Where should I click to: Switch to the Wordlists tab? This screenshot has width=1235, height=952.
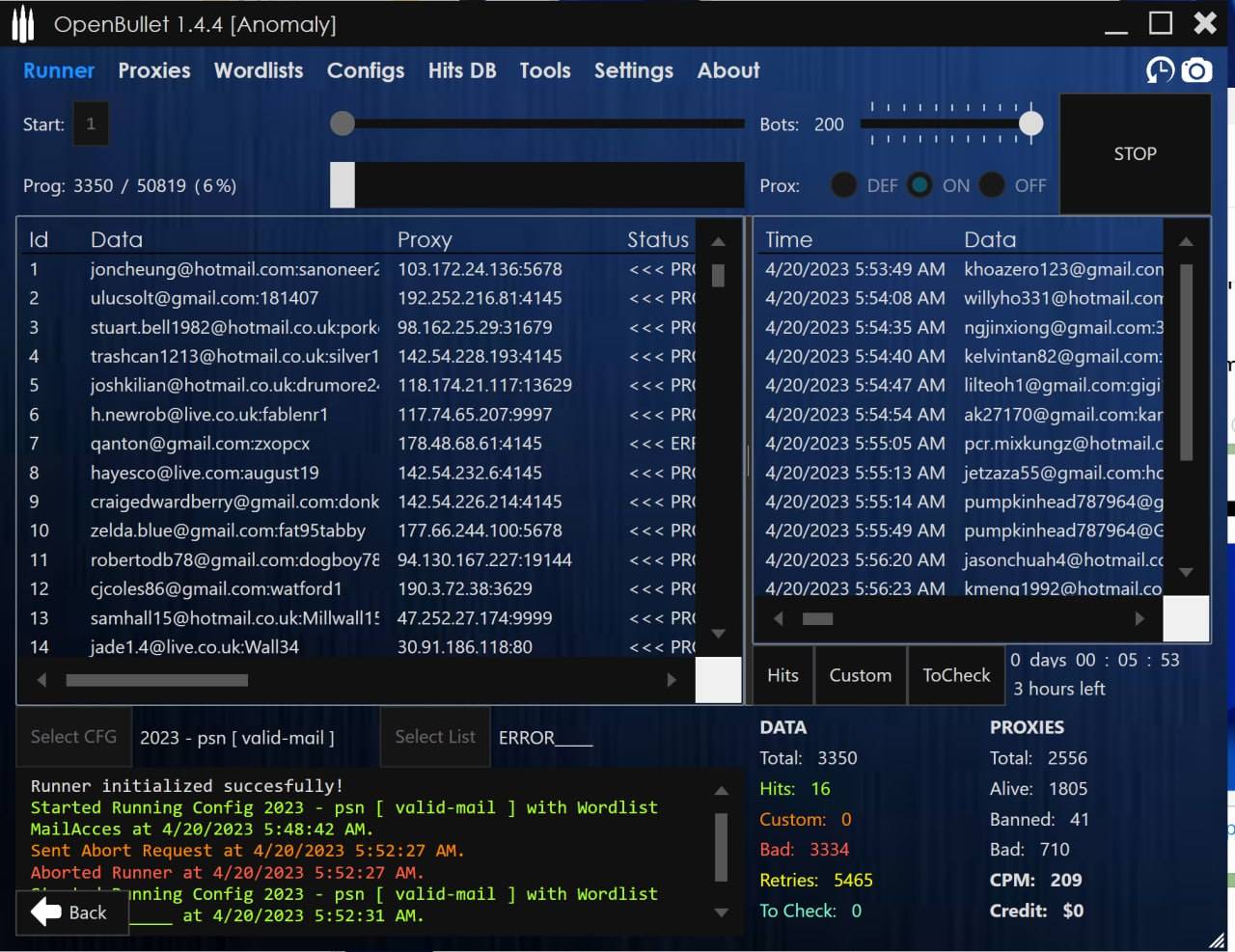point(259,70)
